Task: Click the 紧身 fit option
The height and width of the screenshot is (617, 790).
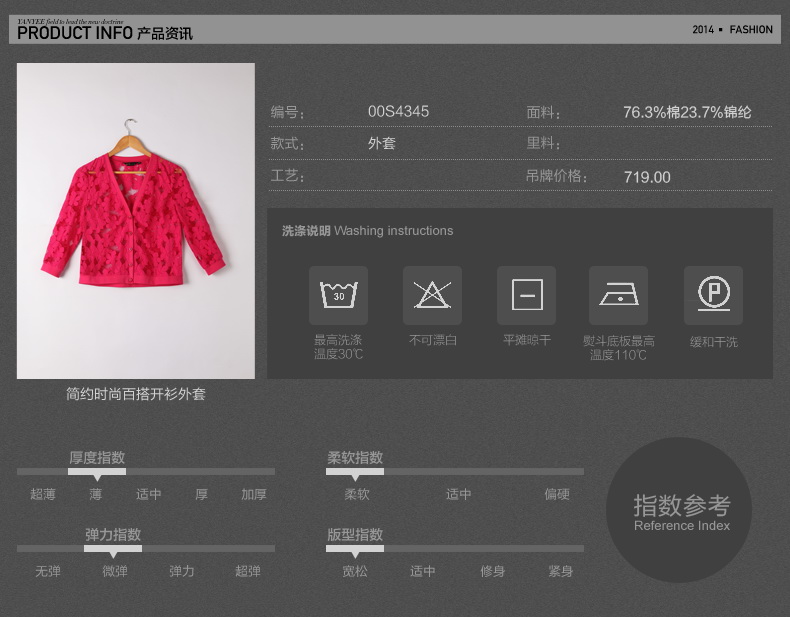Action: tap(560, 571)
